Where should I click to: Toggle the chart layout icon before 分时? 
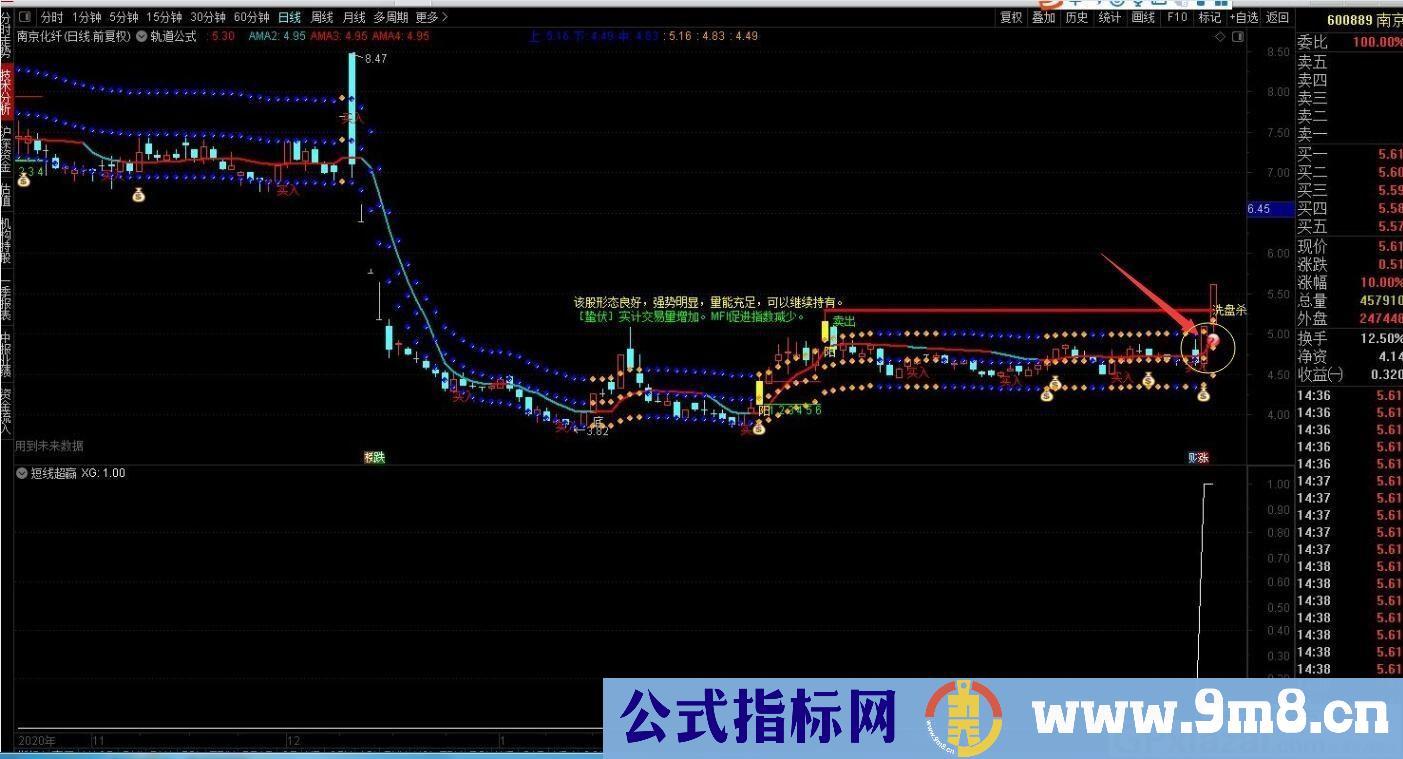(24, 17)
